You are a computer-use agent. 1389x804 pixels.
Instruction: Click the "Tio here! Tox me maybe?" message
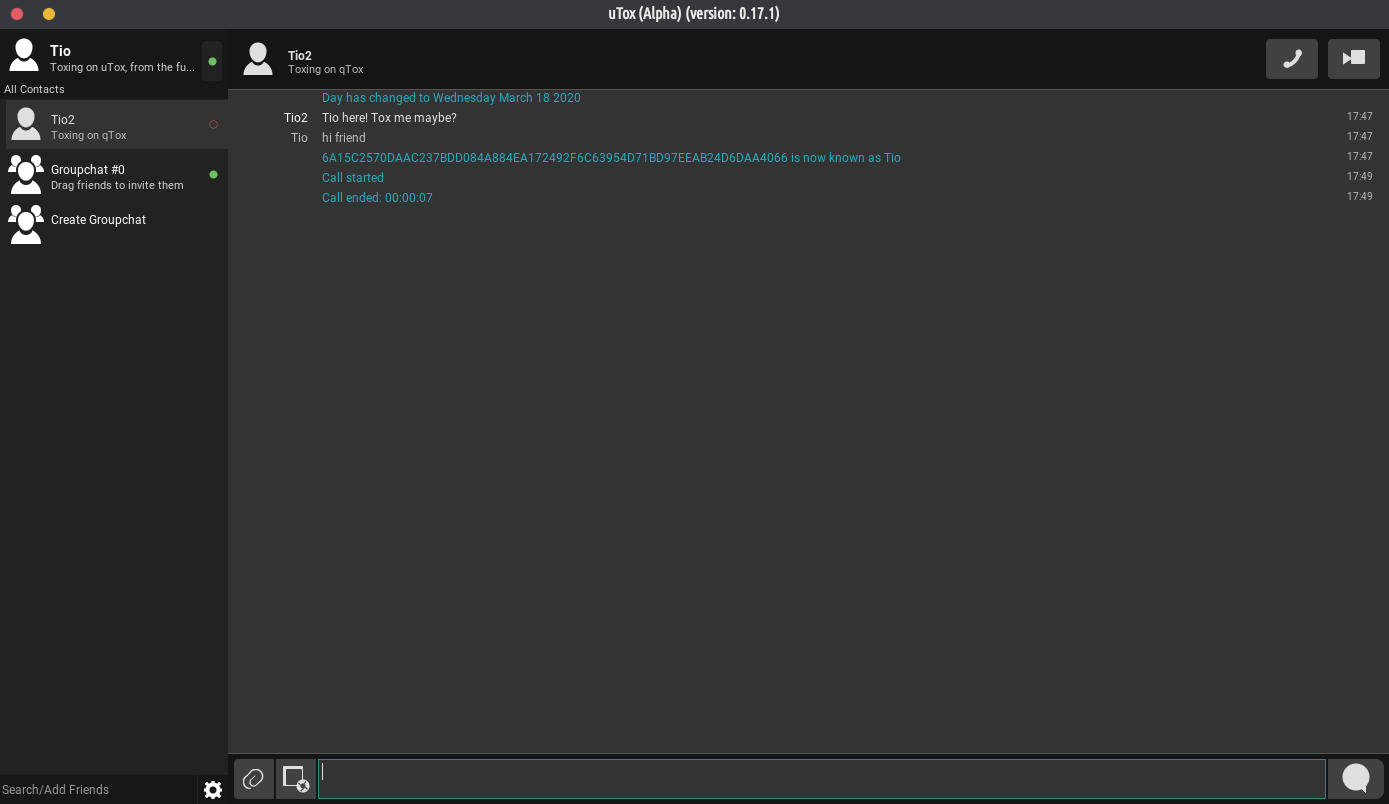tap(389, 118)
